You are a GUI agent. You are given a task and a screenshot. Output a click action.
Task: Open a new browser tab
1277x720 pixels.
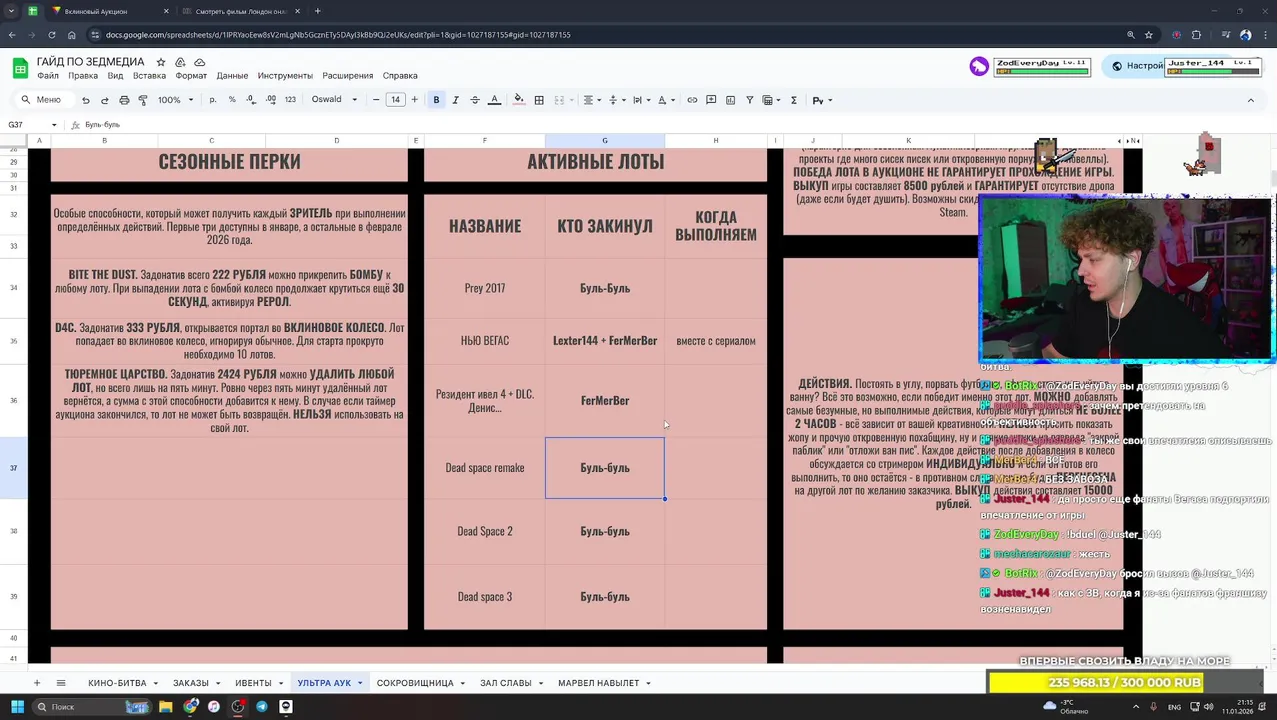click(317, 11)
